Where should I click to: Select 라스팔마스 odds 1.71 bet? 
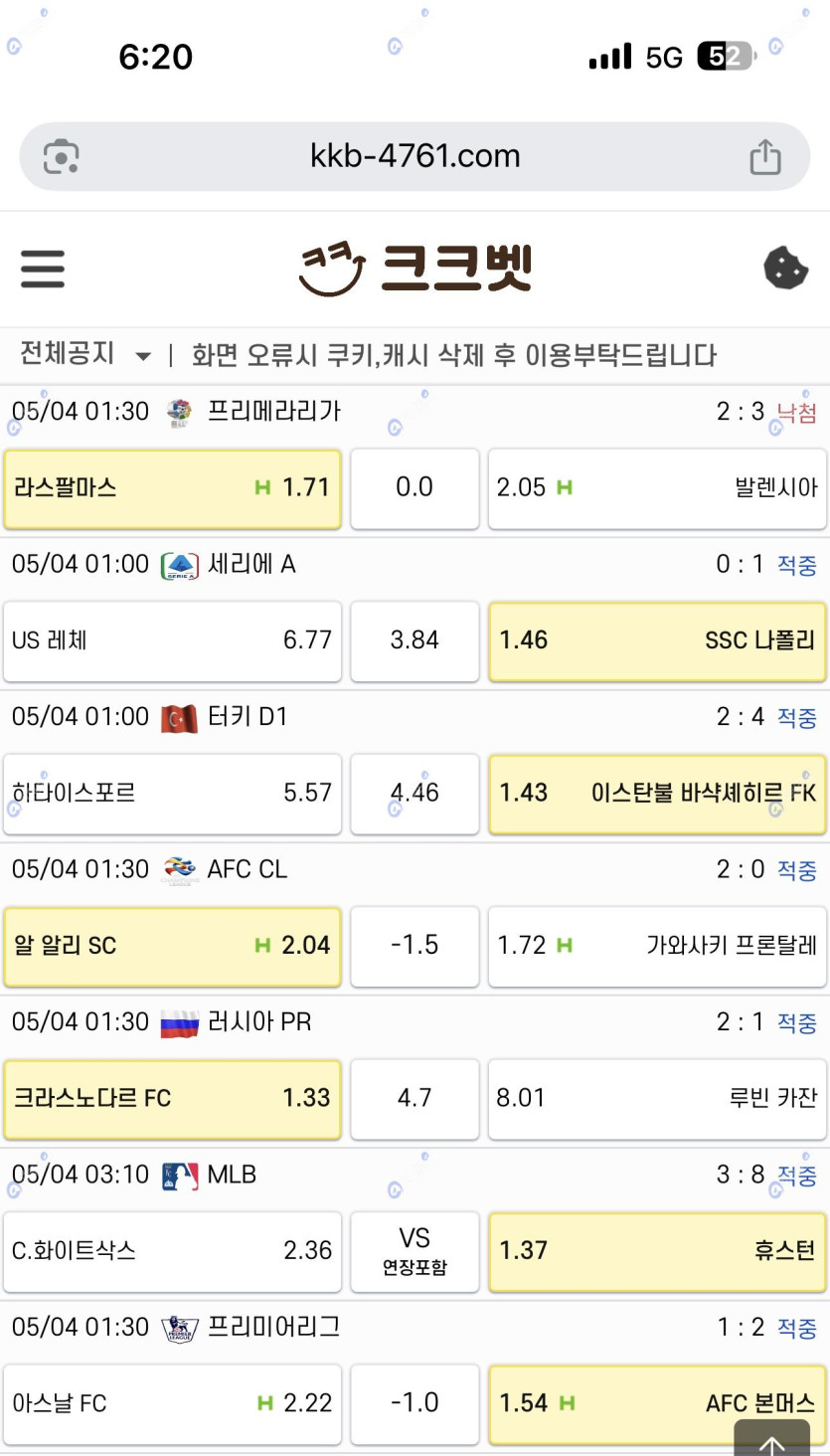[x=173, y=488]
